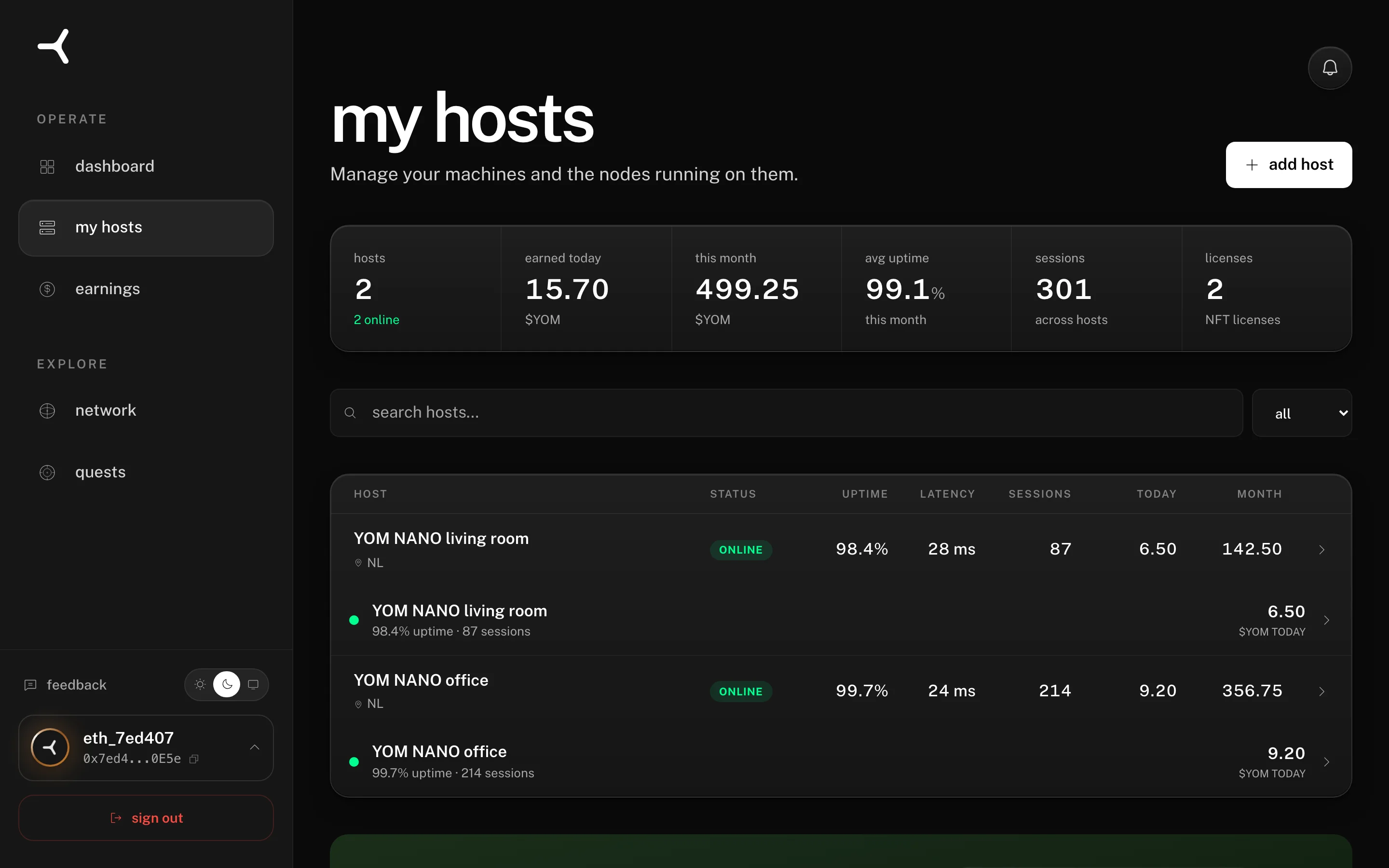Click the eth_7ed407 avatar

click(x=50, y=747)
